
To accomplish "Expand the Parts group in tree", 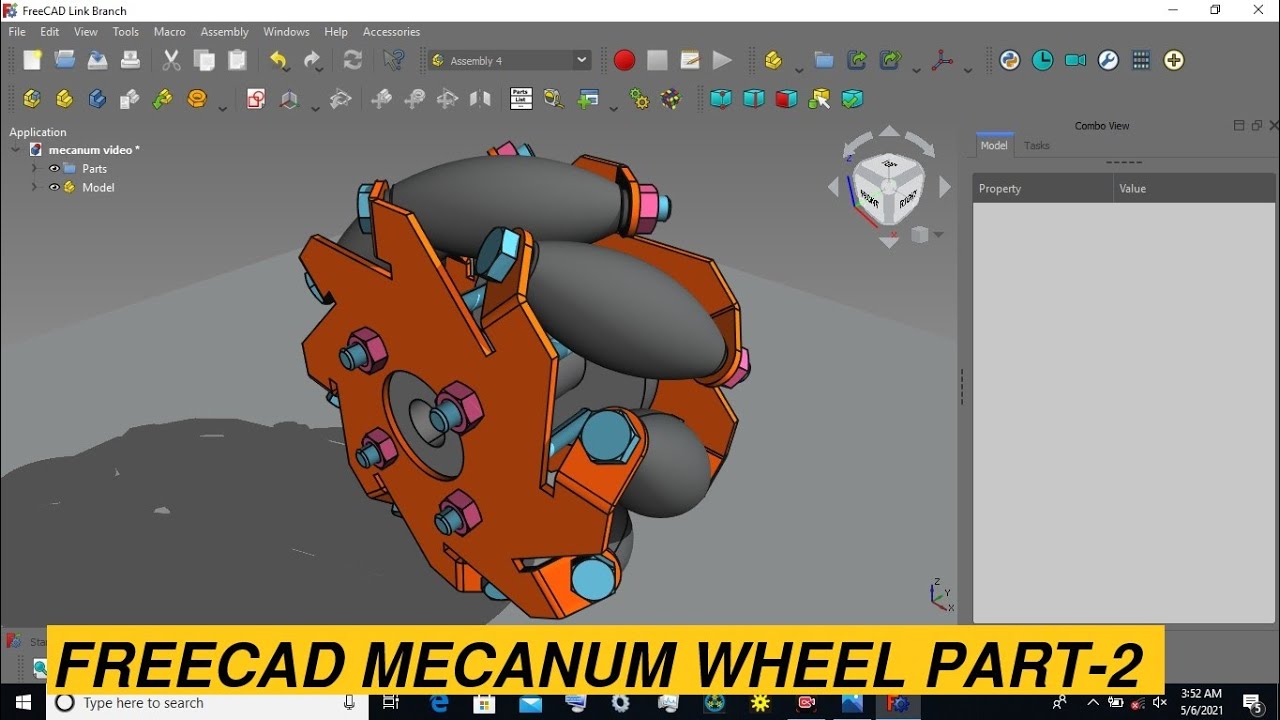I will tap(34, 168).
